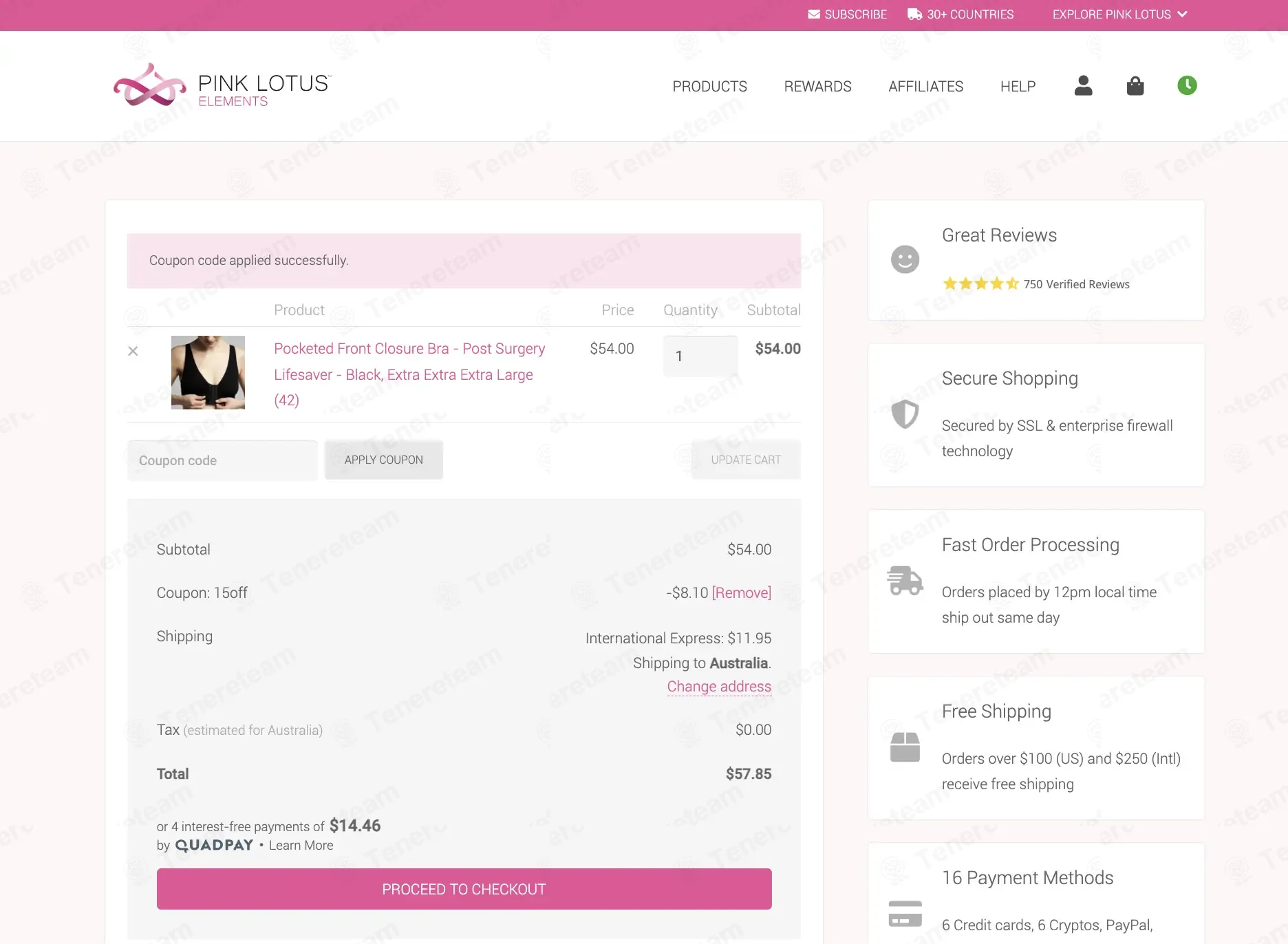Click the Great Reviews heading

click(999, 235)
